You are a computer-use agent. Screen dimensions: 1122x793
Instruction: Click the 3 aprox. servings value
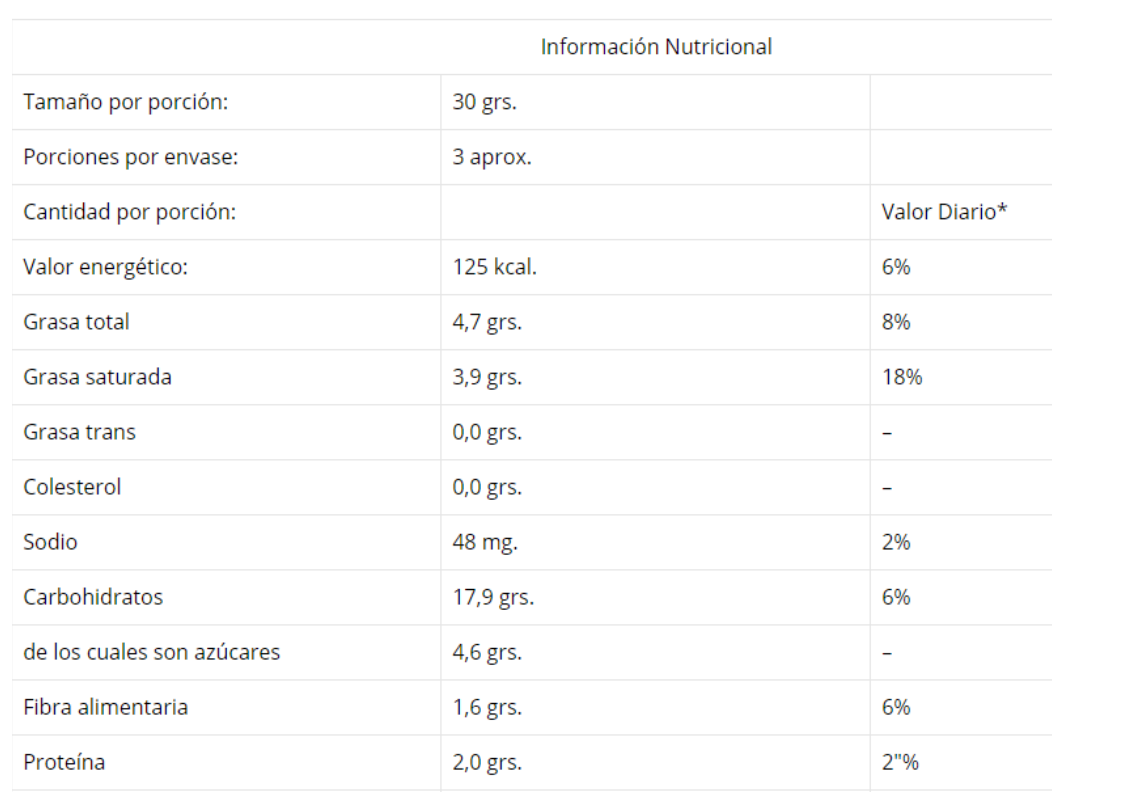click(492, 157)
